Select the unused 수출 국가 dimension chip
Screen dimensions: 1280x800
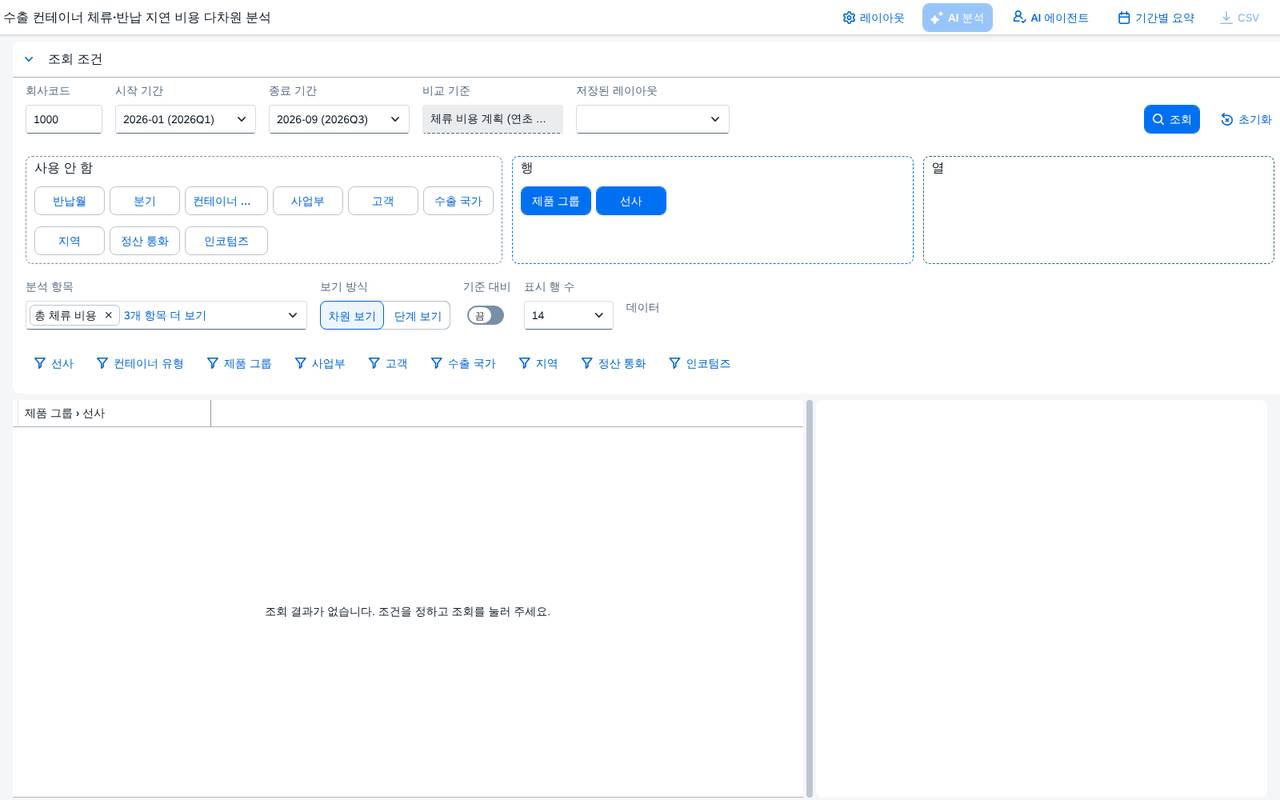tap(458, 201)
